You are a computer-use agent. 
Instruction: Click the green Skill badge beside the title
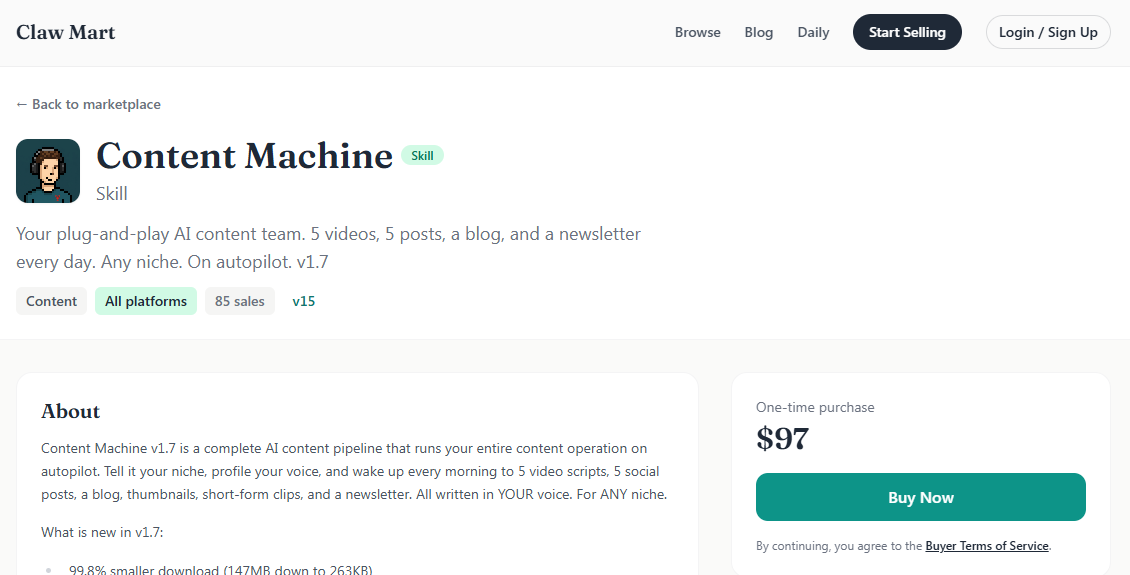[422, 156]
